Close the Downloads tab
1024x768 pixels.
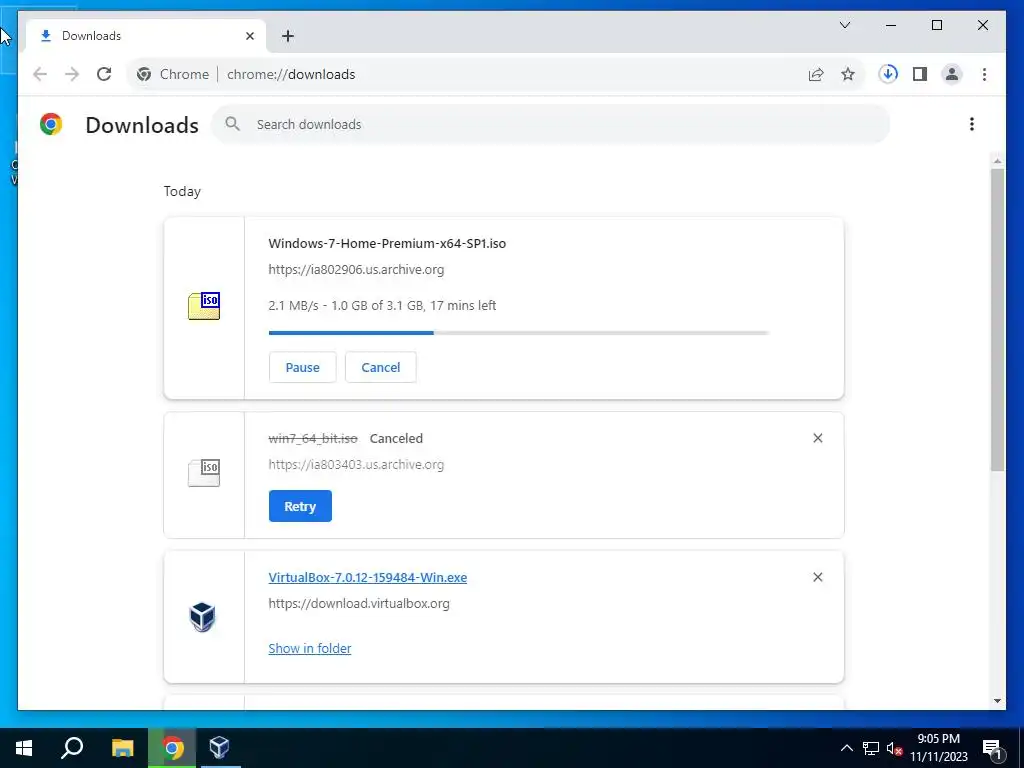pyautogui.click(x=249, y=36)
